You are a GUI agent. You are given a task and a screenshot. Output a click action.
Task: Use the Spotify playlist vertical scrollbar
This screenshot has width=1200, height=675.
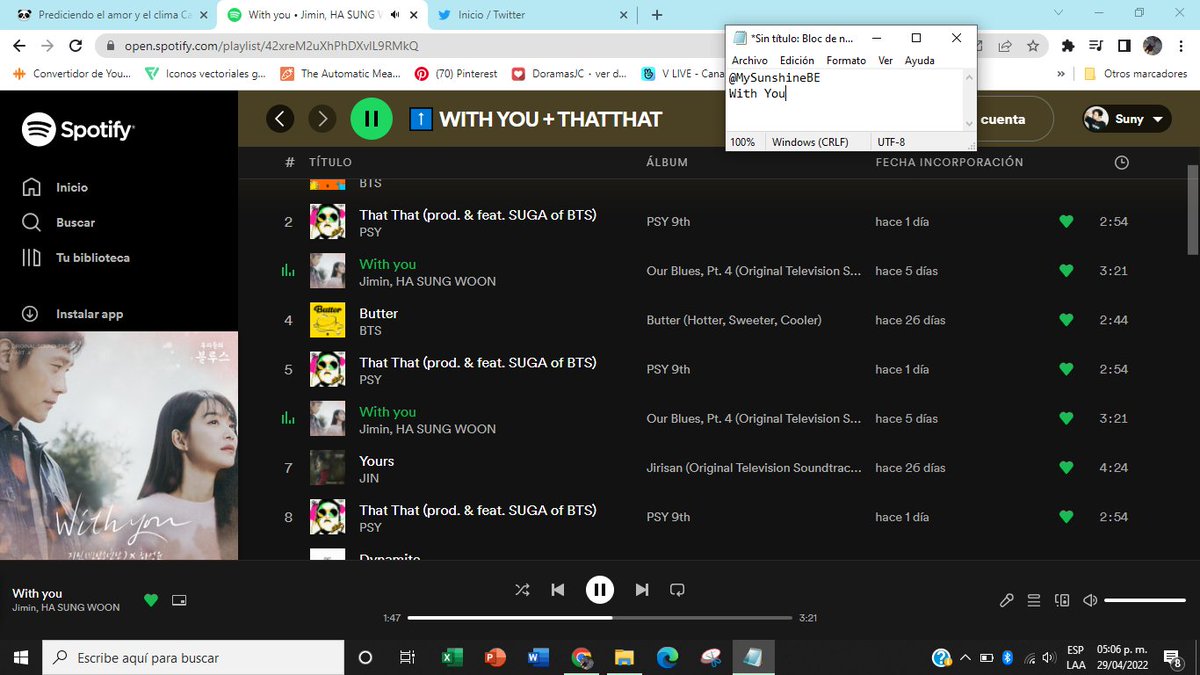[1192, 210]
